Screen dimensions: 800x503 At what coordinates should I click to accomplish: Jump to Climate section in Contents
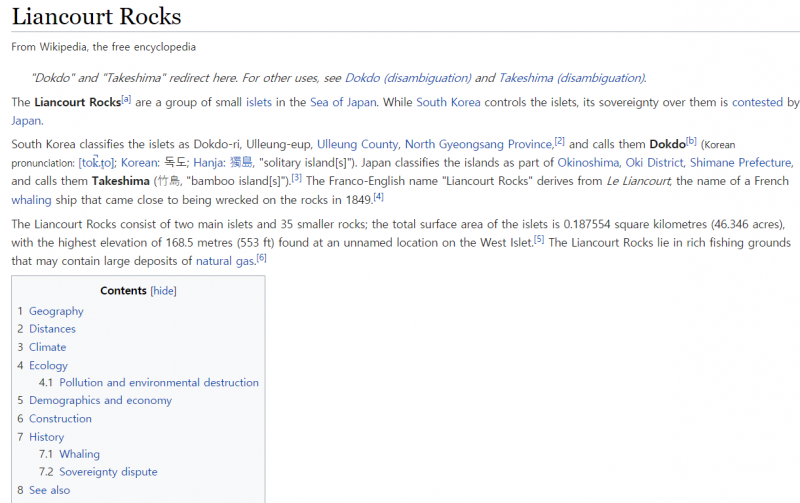pyautogui.click(x=47, y=347)
